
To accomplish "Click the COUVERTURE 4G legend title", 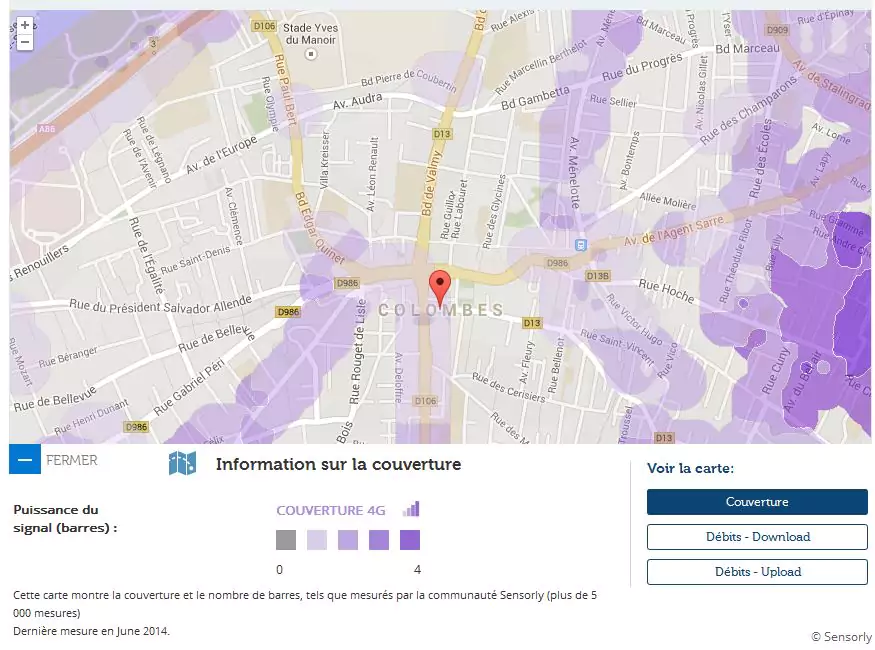I will 331,510.
